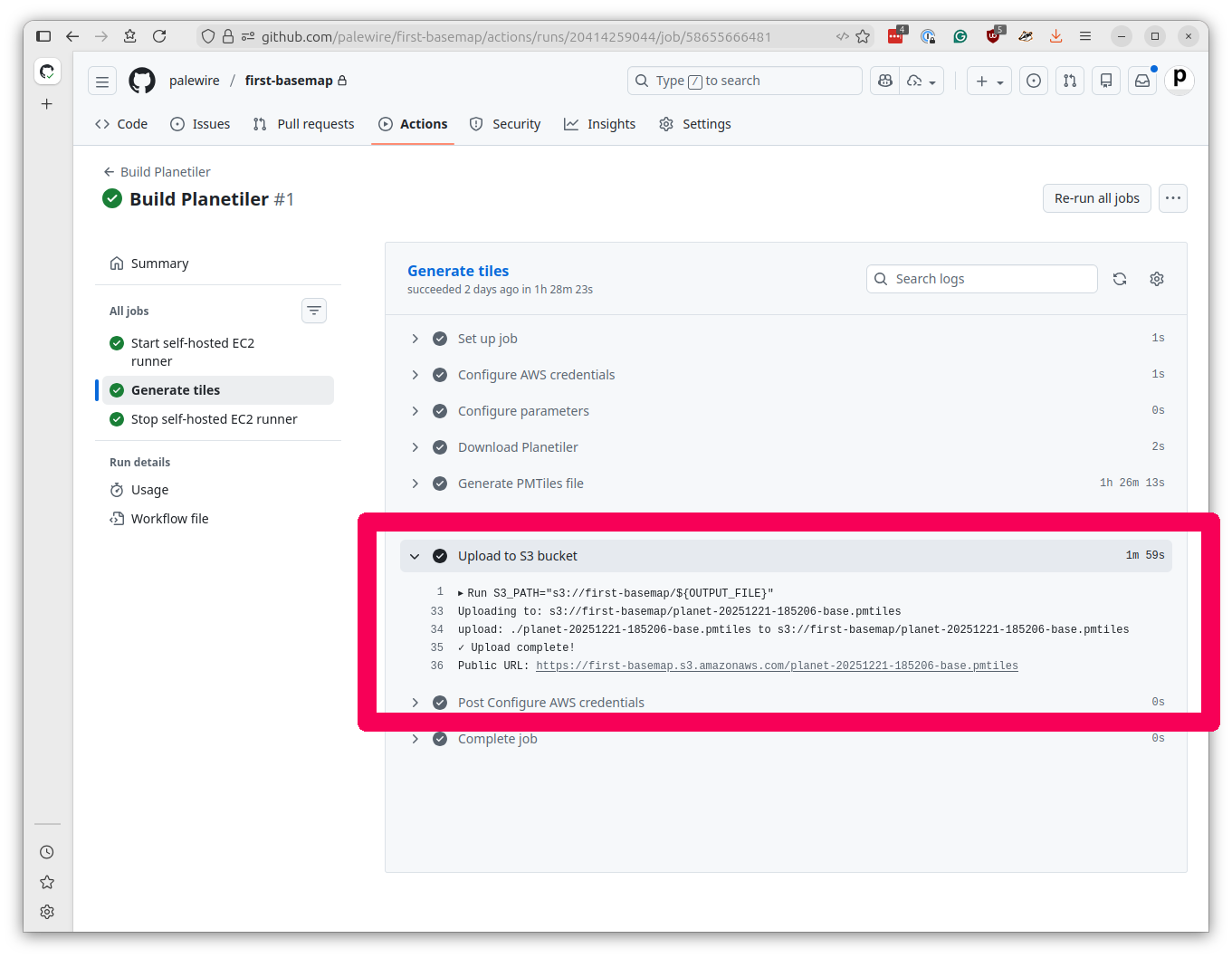Collapse the Upload to S3 bucket step
The width and height of the screenshot is (1232, 958).
click(415, 556)
